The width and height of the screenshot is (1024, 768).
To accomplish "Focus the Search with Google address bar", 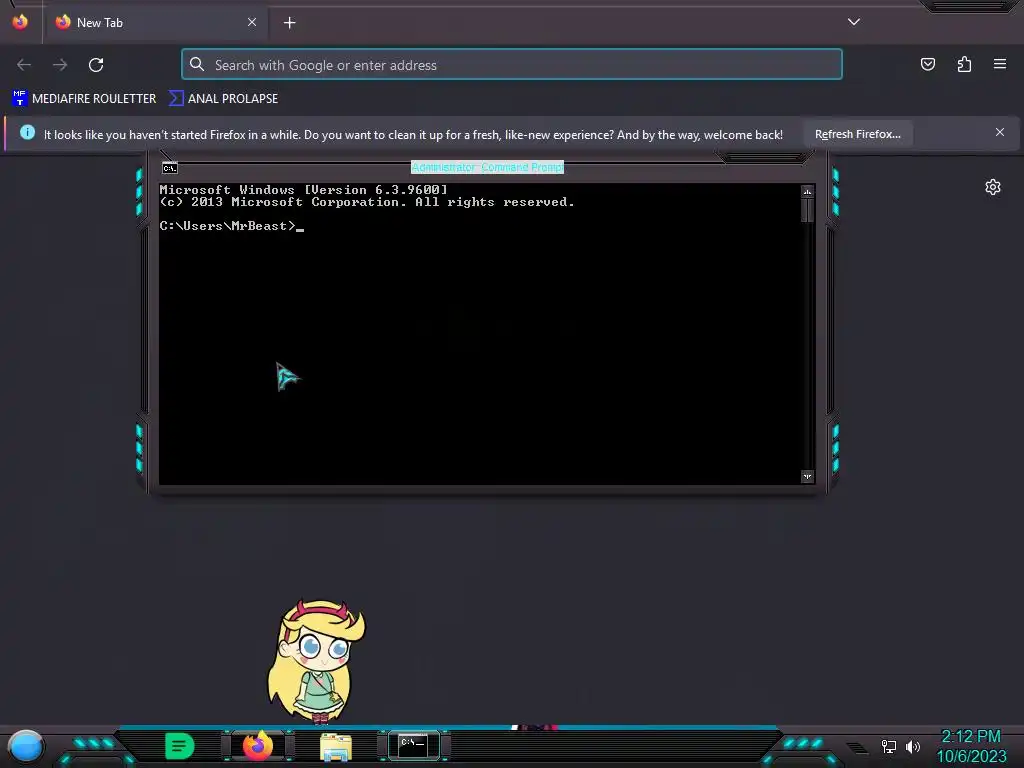I will point(512,65).
